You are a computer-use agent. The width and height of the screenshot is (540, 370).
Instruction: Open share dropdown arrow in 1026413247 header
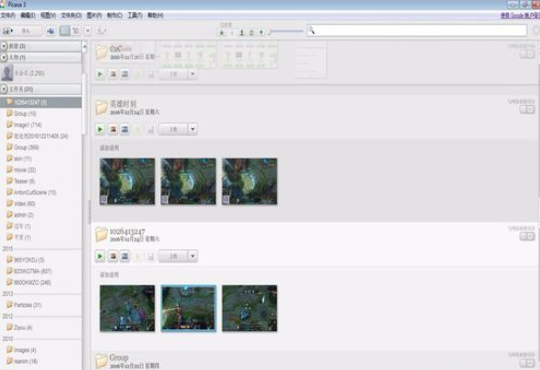193,256
